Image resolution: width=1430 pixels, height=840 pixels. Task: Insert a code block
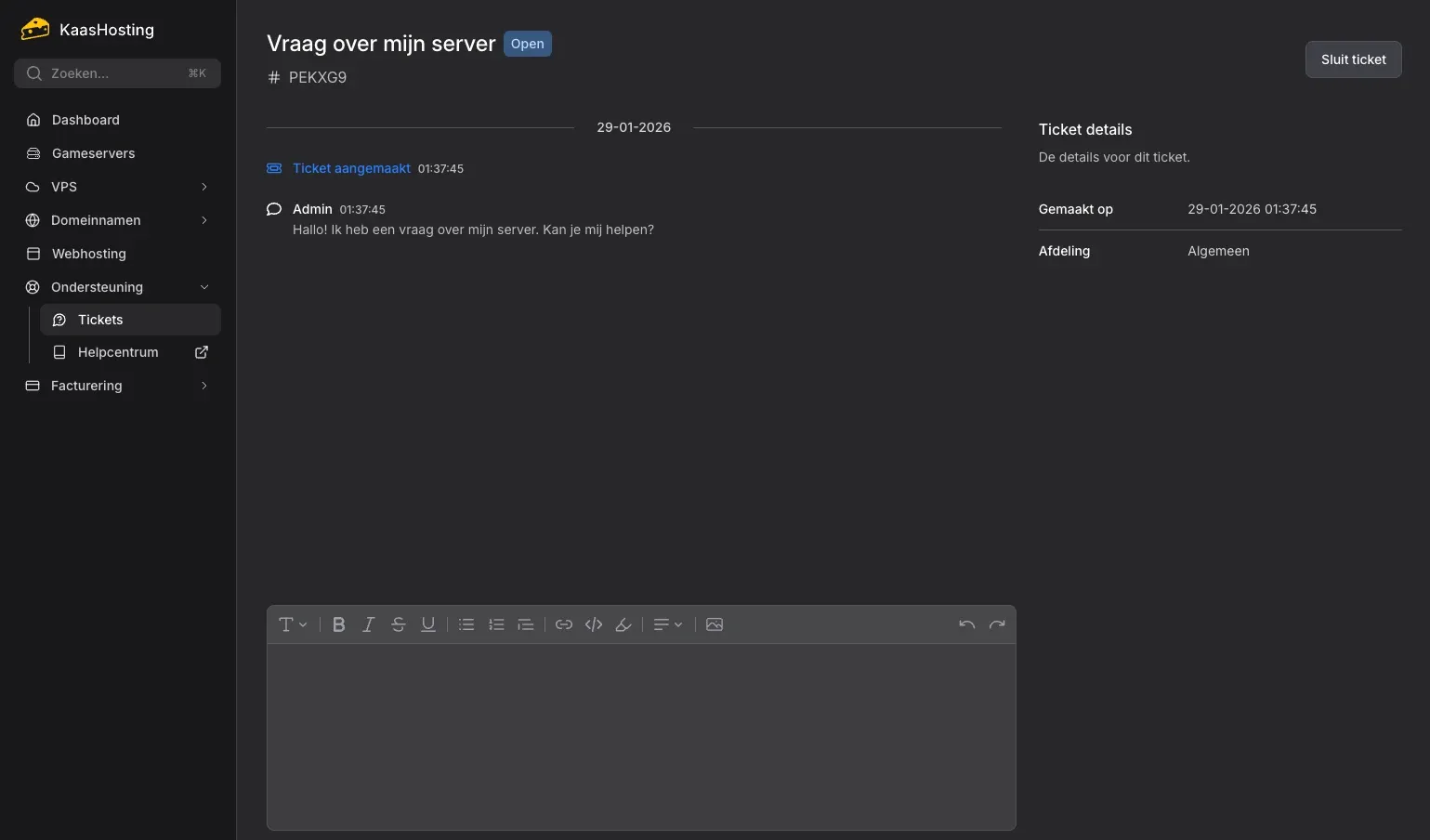(594, 624)
